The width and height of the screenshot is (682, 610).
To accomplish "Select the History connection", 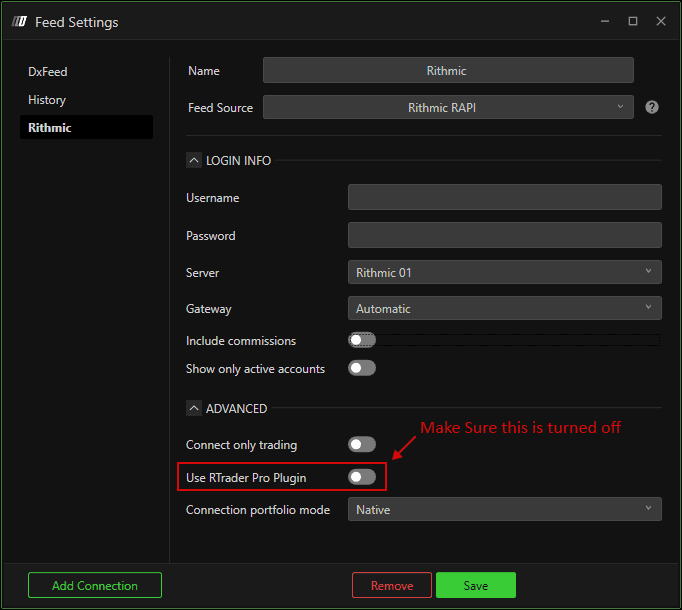I will click(86, 100).
